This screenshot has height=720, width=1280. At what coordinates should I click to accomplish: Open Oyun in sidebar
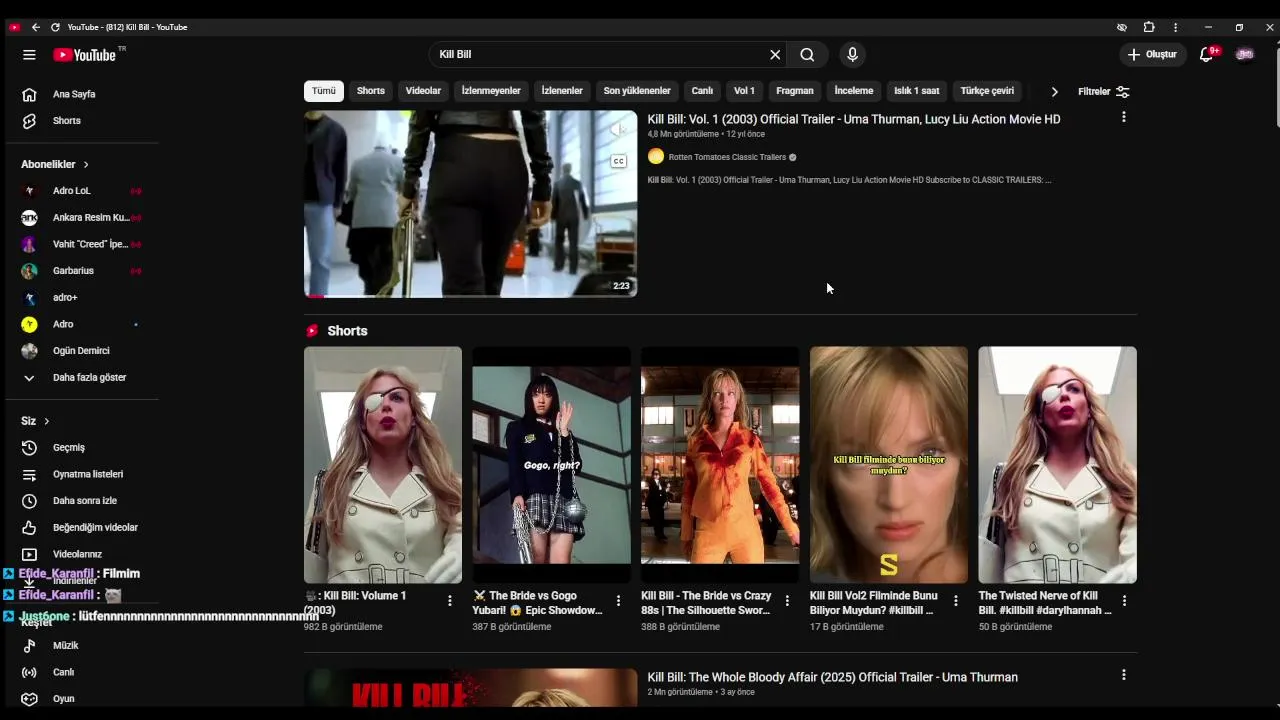pos(80,699)
